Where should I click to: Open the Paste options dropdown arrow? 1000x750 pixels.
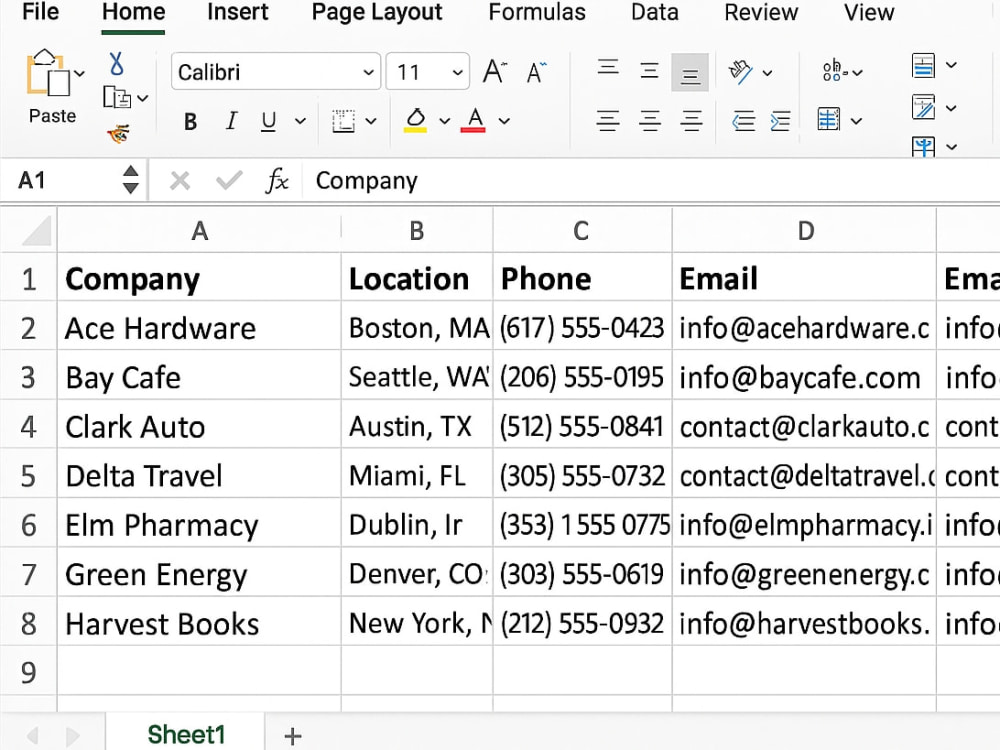pyautogui.click(x=80, y=74)
